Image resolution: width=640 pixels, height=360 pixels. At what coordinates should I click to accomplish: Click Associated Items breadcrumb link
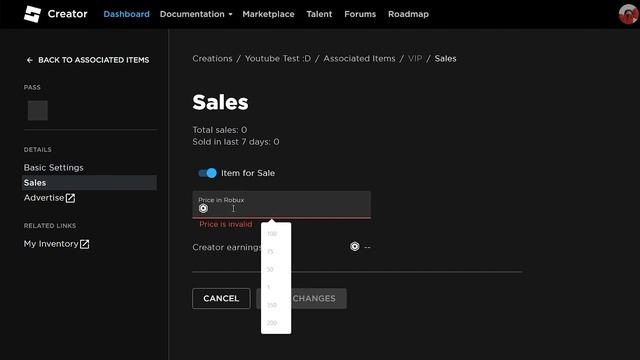pyautogui.click(x=359, y=58)
